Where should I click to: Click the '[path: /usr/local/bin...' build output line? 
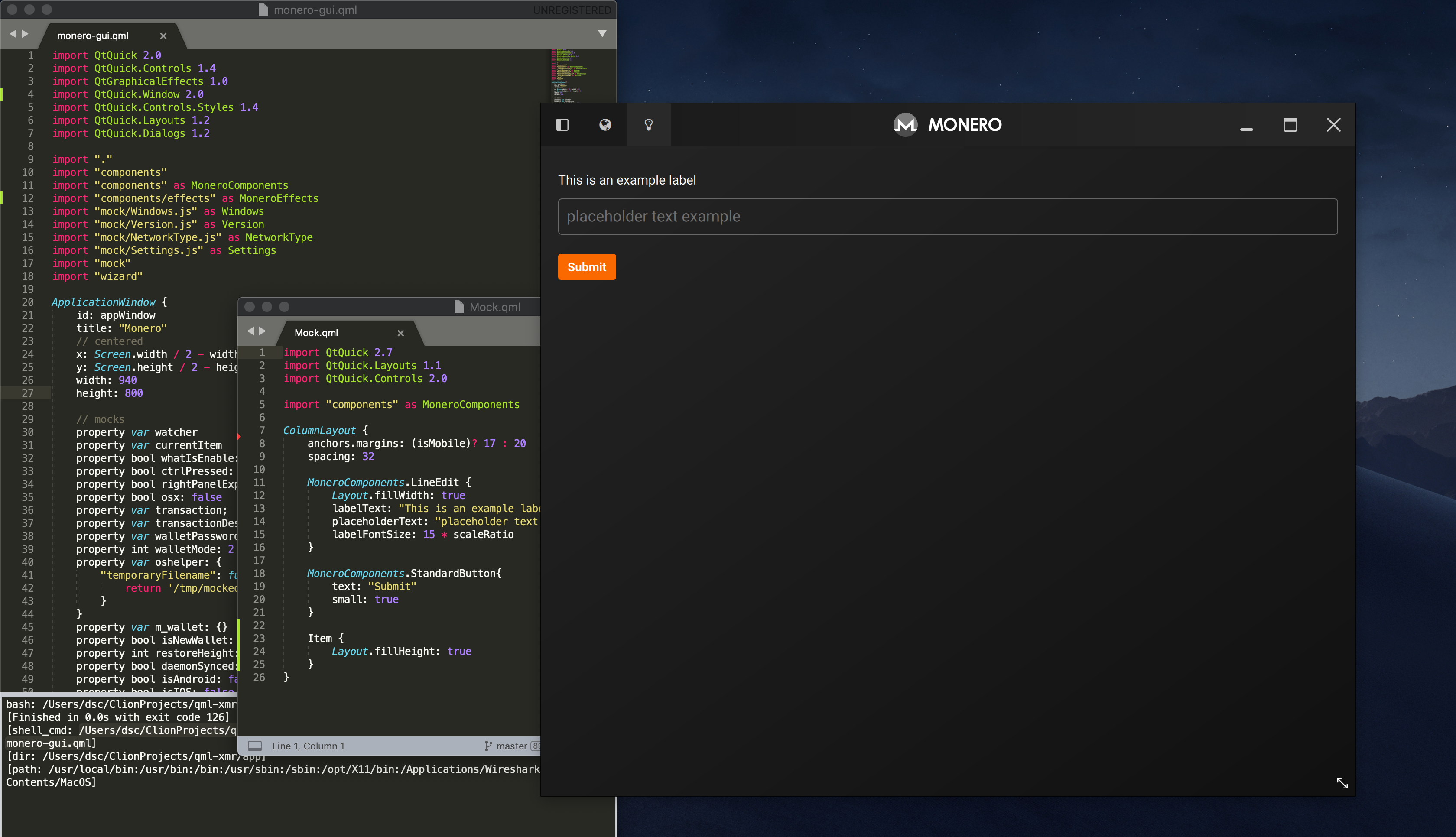point(273,769)
